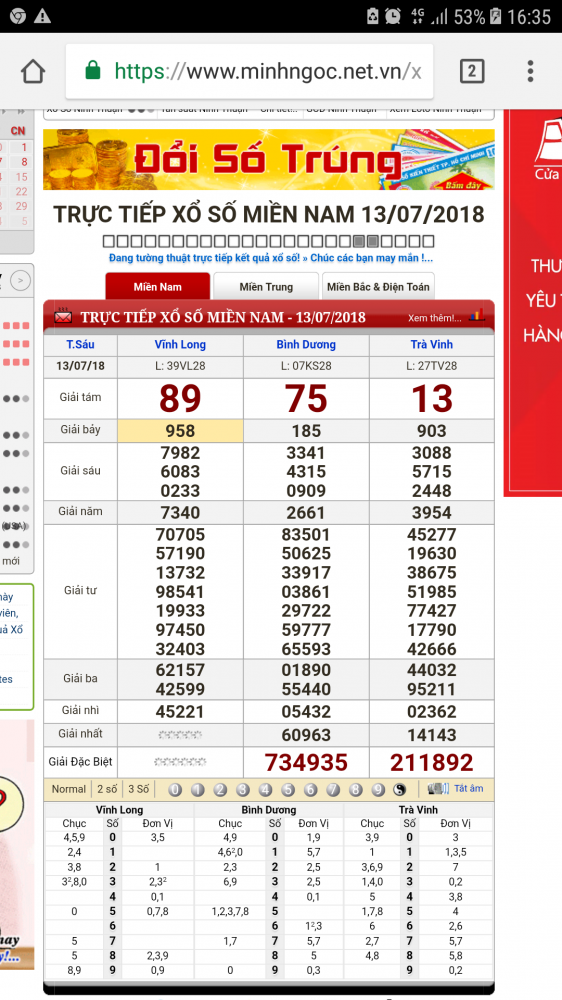Filter results by digit 9 ball

(378, 790)
